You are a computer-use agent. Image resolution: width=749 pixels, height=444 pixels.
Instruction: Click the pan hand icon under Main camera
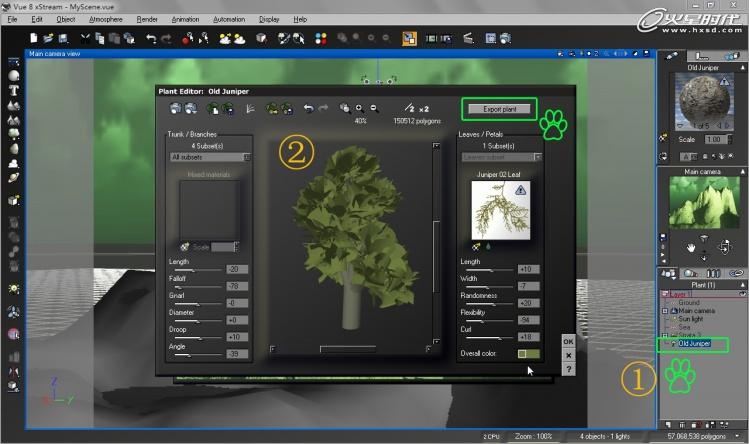[x=690, y=248]
